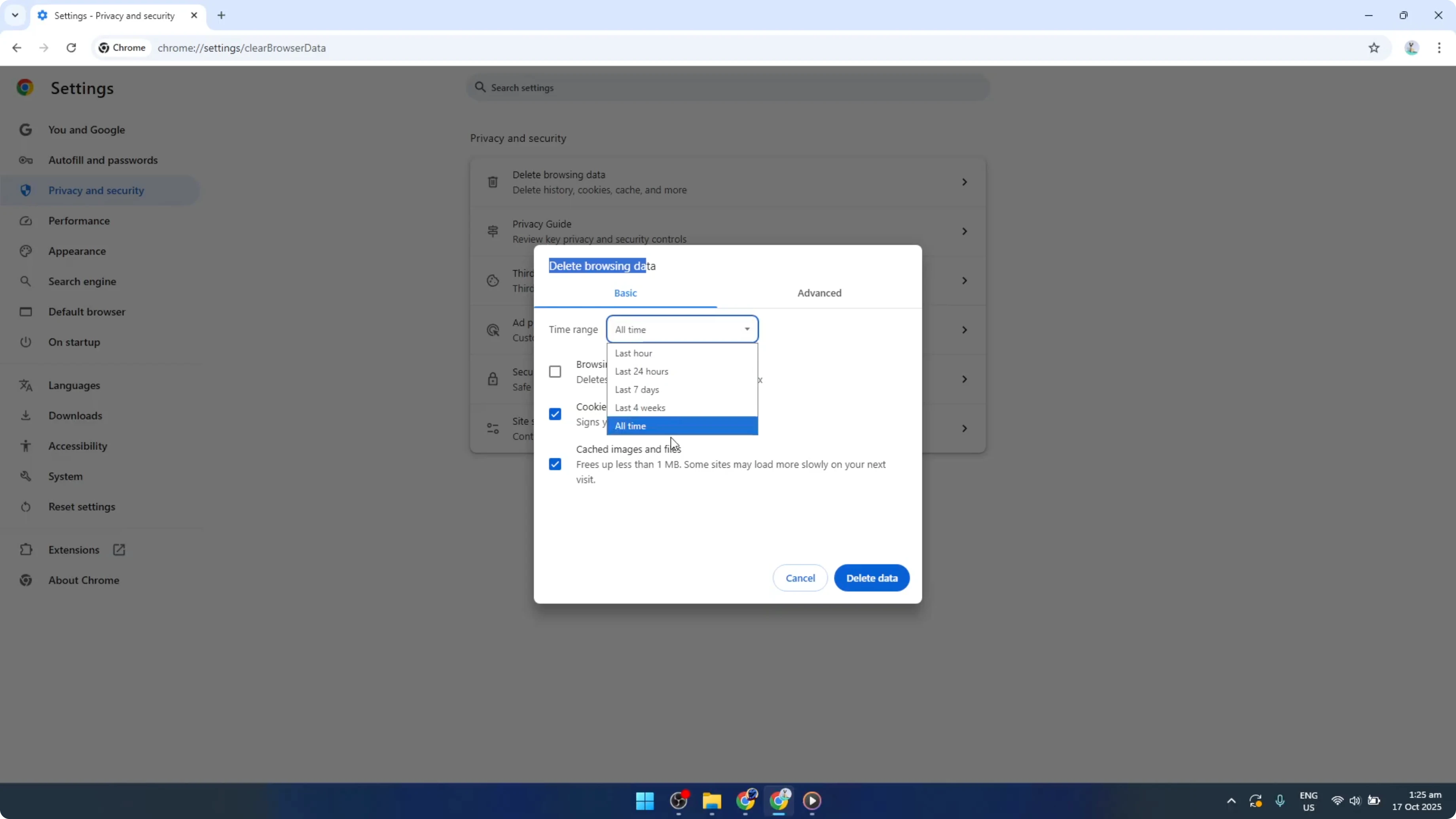Screen dimensions: 1456x819
Task: Click the Extensions puzzle icon
Action: point(25,550)
